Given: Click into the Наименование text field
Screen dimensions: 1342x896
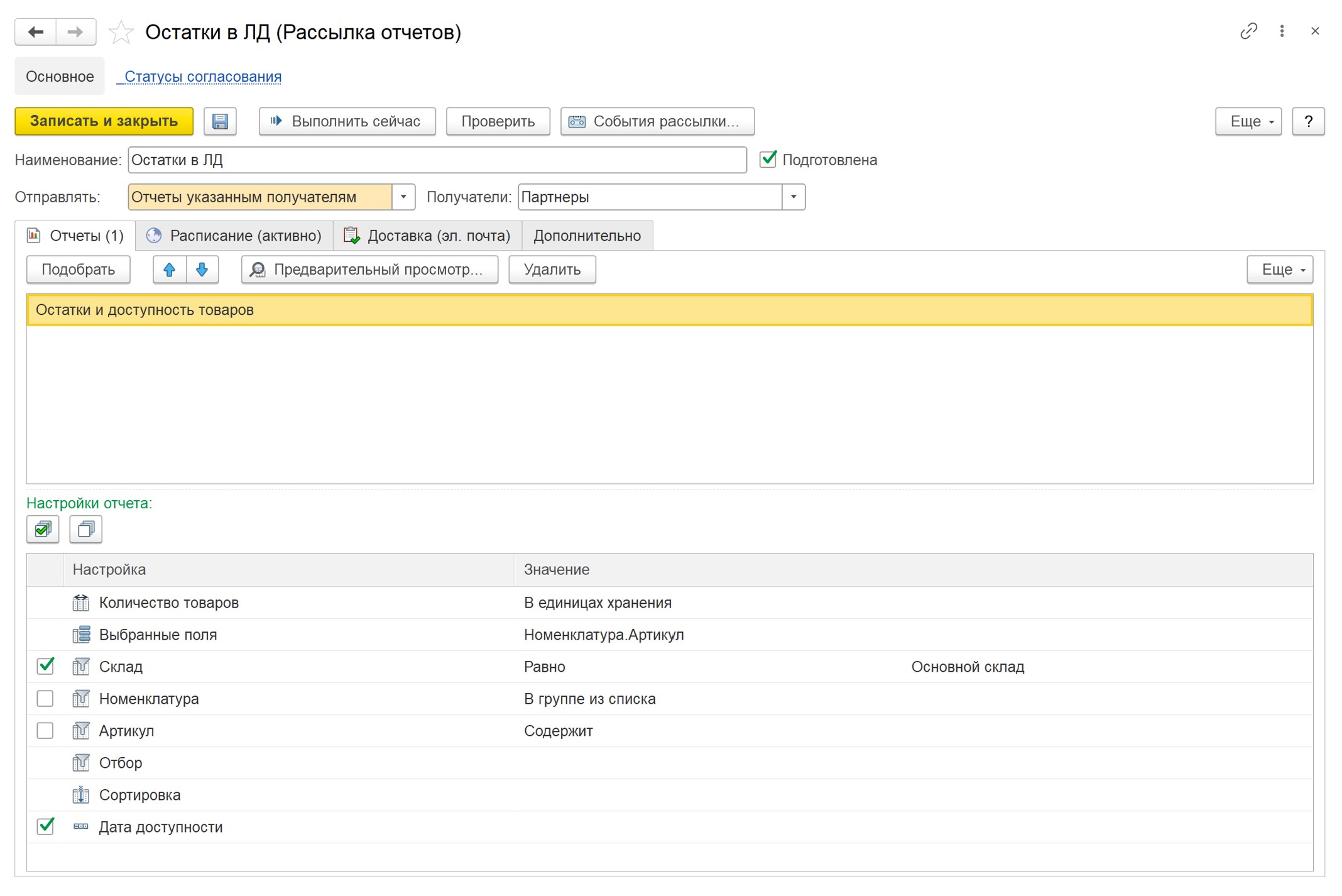Looking at the screenshot, I should coord(437,160).
